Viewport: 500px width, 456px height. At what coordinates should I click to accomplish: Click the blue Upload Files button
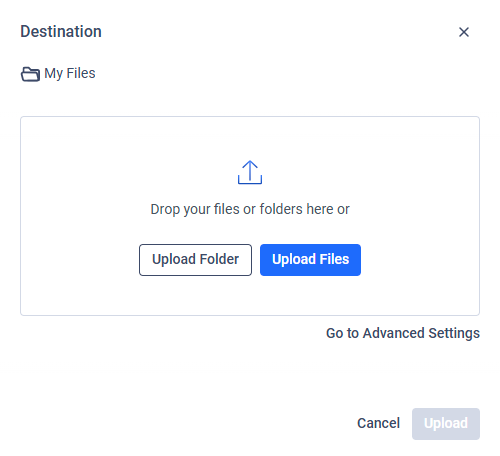coord(310,260)
